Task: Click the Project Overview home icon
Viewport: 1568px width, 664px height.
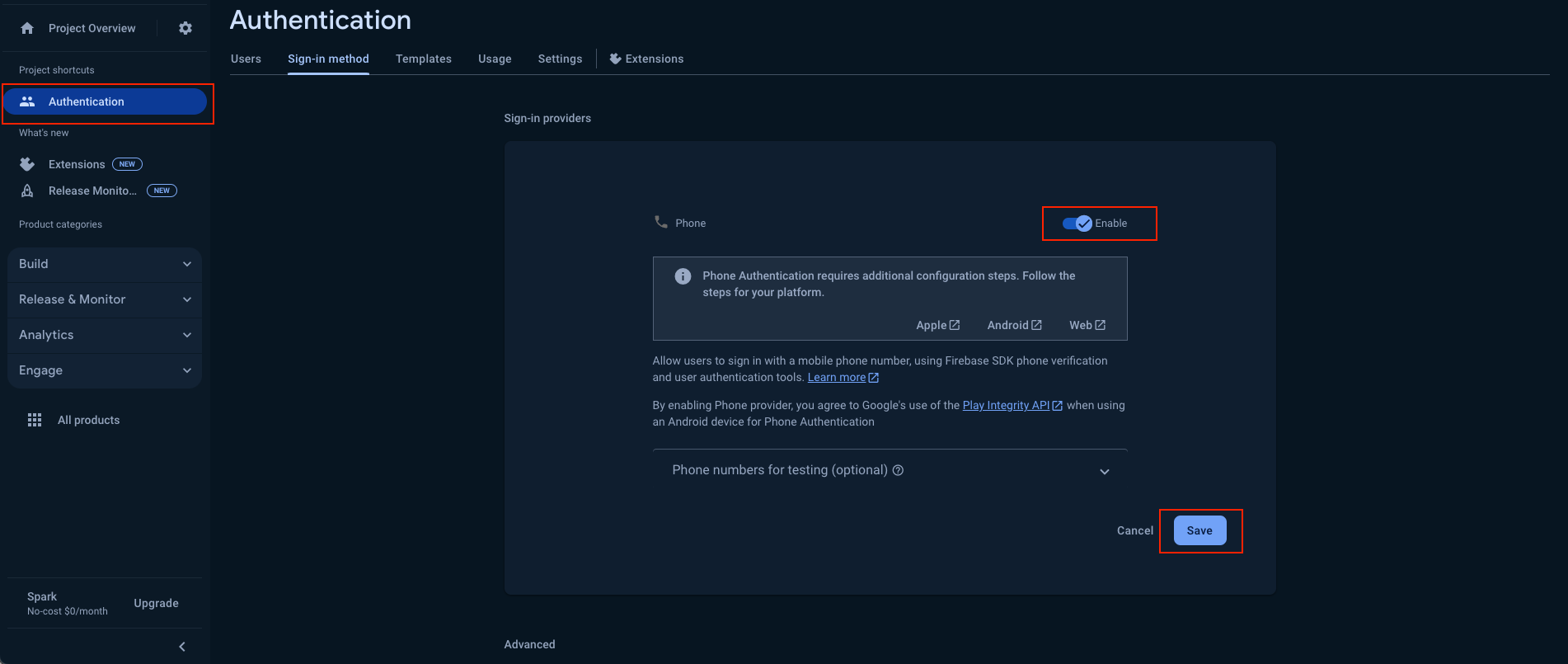Action: (27, 28)
